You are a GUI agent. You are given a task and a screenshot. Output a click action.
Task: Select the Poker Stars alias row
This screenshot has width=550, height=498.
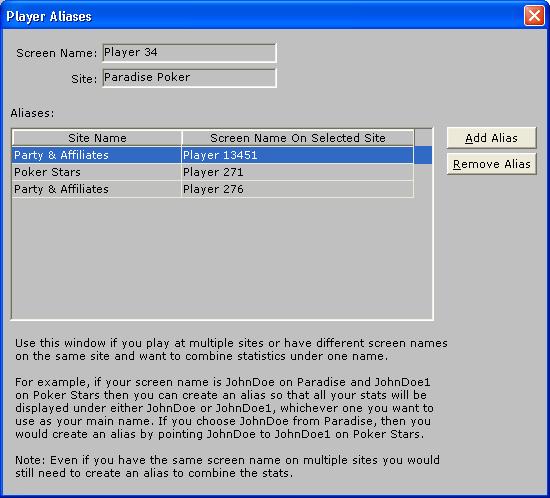pos(213,172)
